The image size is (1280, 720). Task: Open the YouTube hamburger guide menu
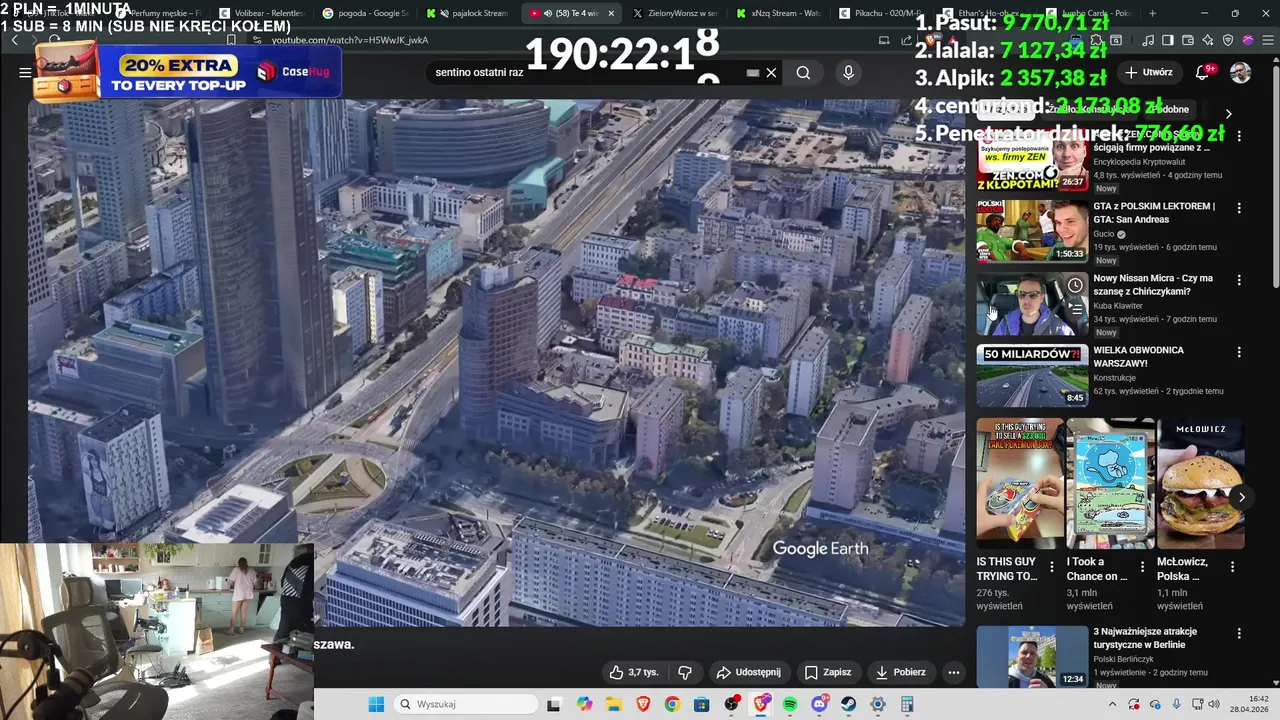(25, 72)
